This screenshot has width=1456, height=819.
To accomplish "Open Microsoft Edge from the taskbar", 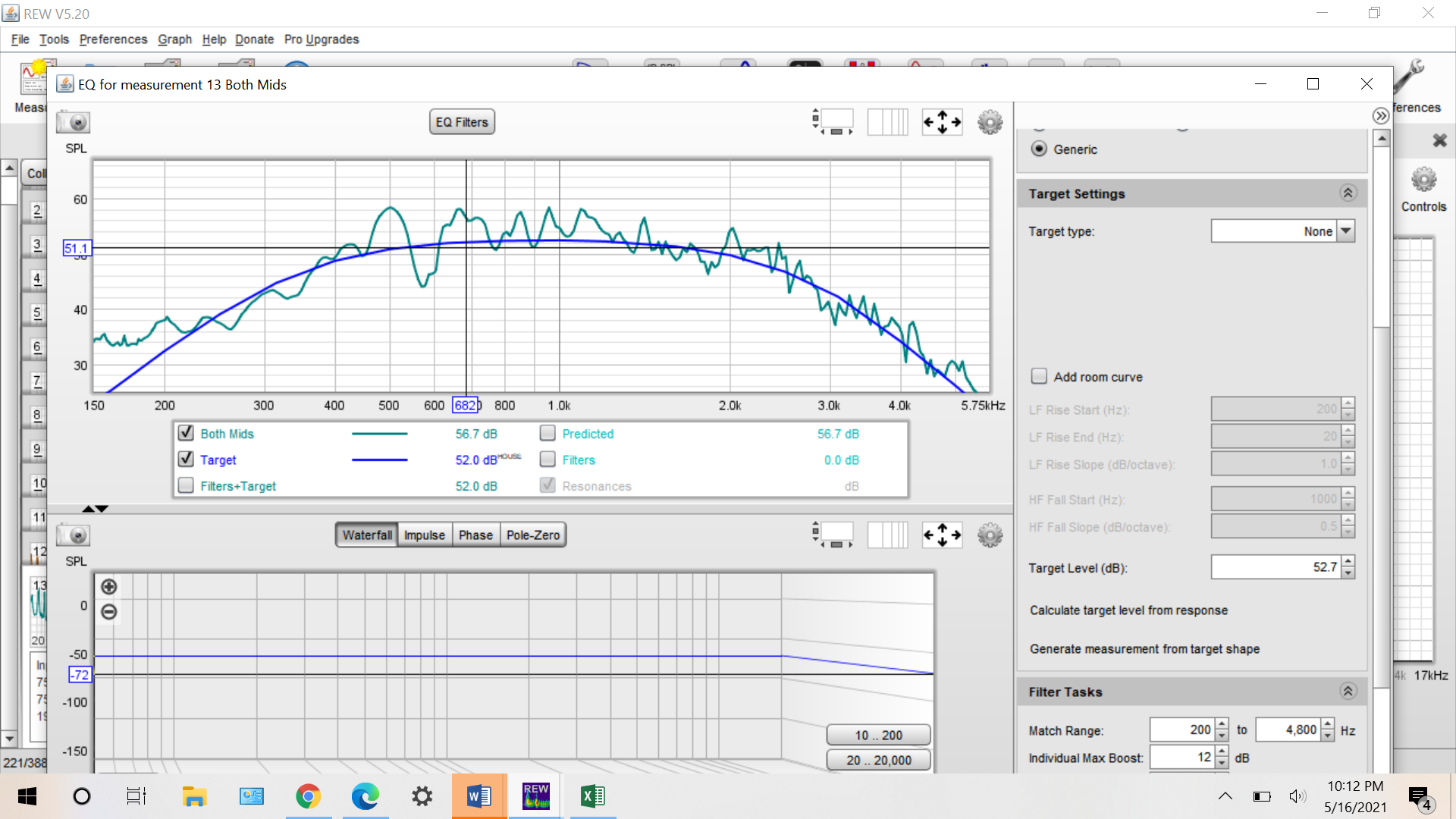I will pyautogui.click(x=365, y=796).
